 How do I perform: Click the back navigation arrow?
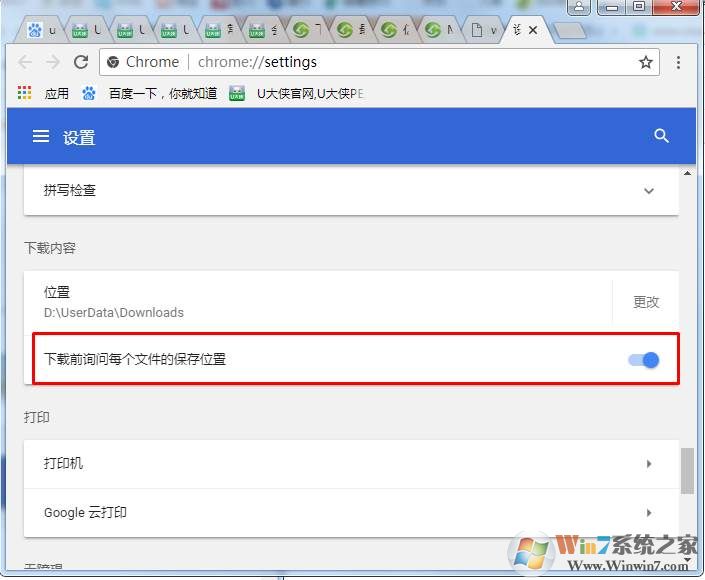26,62
